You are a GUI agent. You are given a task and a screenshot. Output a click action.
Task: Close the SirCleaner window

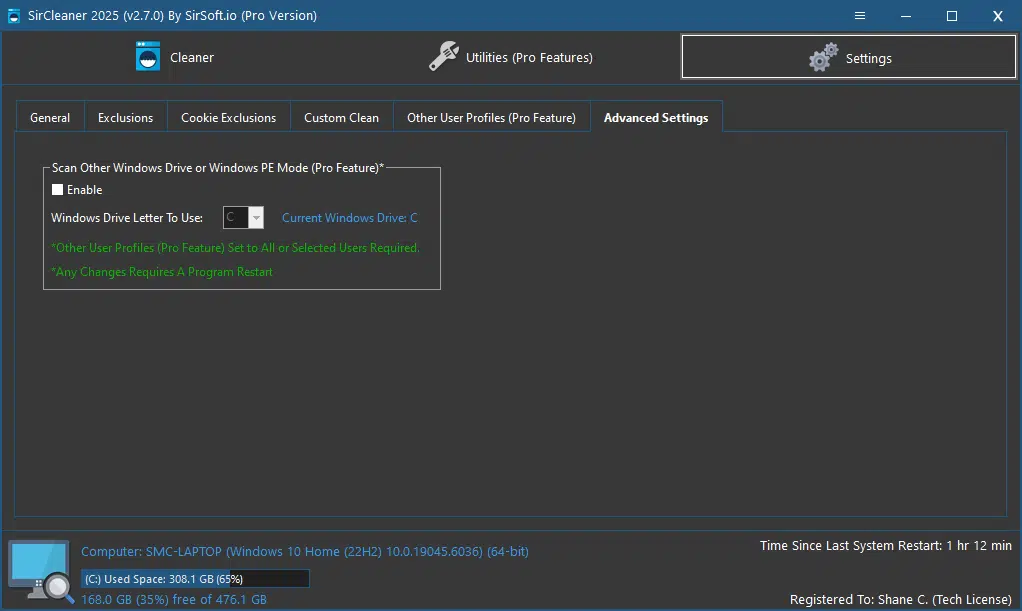point(998,16)
